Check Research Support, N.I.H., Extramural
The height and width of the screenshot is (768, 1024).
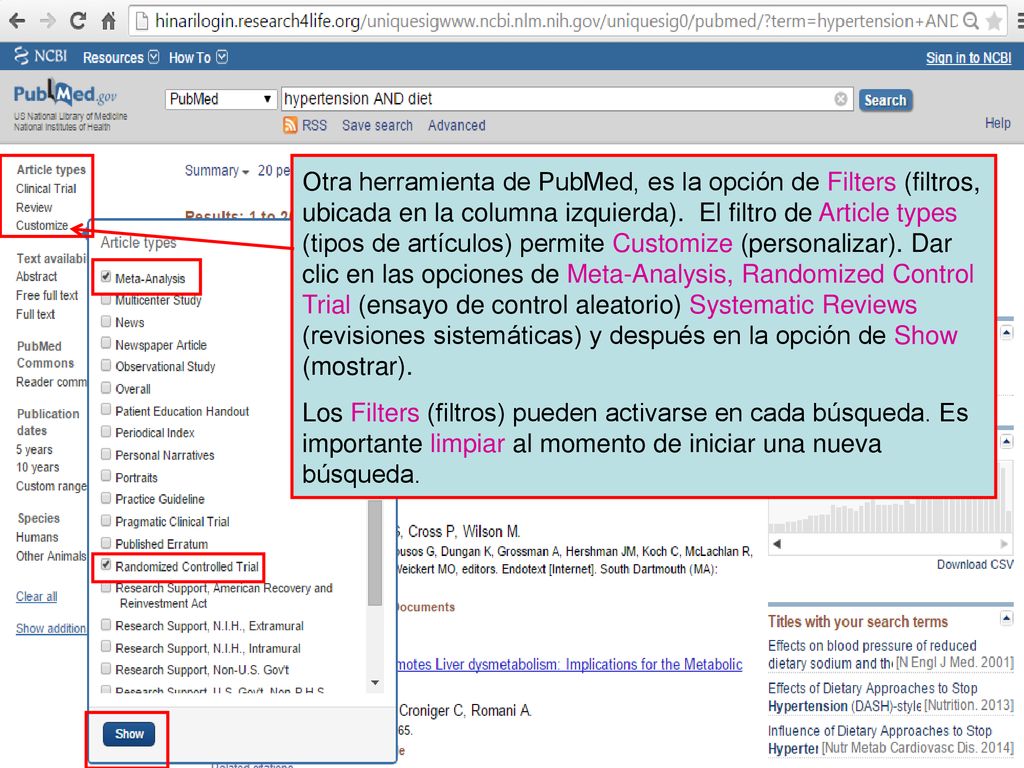pyautogui.click(x=106, y=625)
